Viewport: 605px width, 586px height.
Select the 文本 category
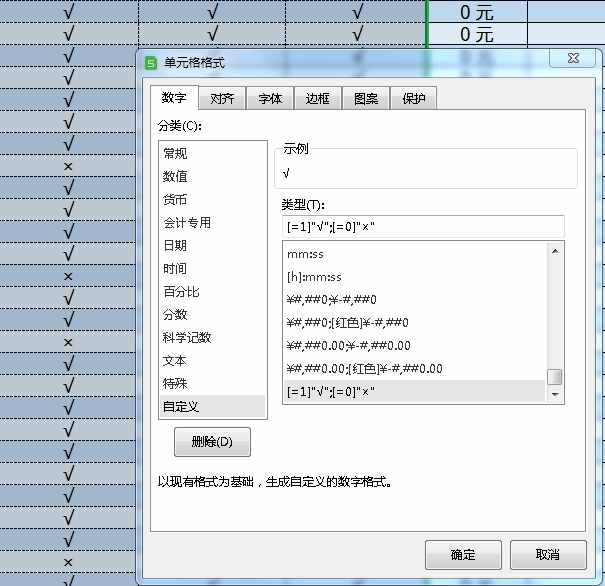(x=175, y=360)
